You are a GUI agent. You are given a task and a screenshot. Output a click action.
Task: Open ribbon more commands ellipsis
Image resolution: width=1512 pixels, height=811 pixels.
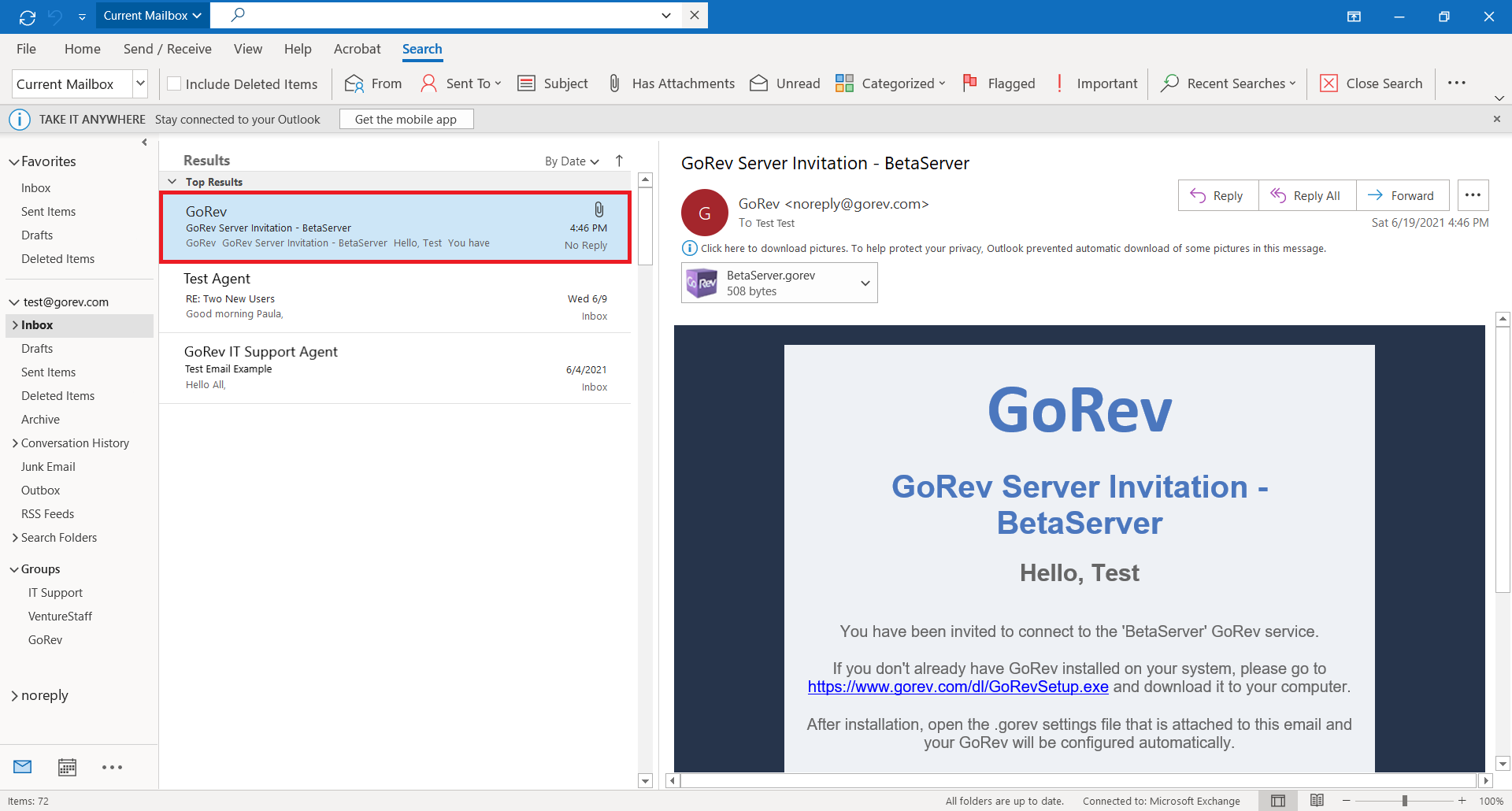(x=1457, y=83)
